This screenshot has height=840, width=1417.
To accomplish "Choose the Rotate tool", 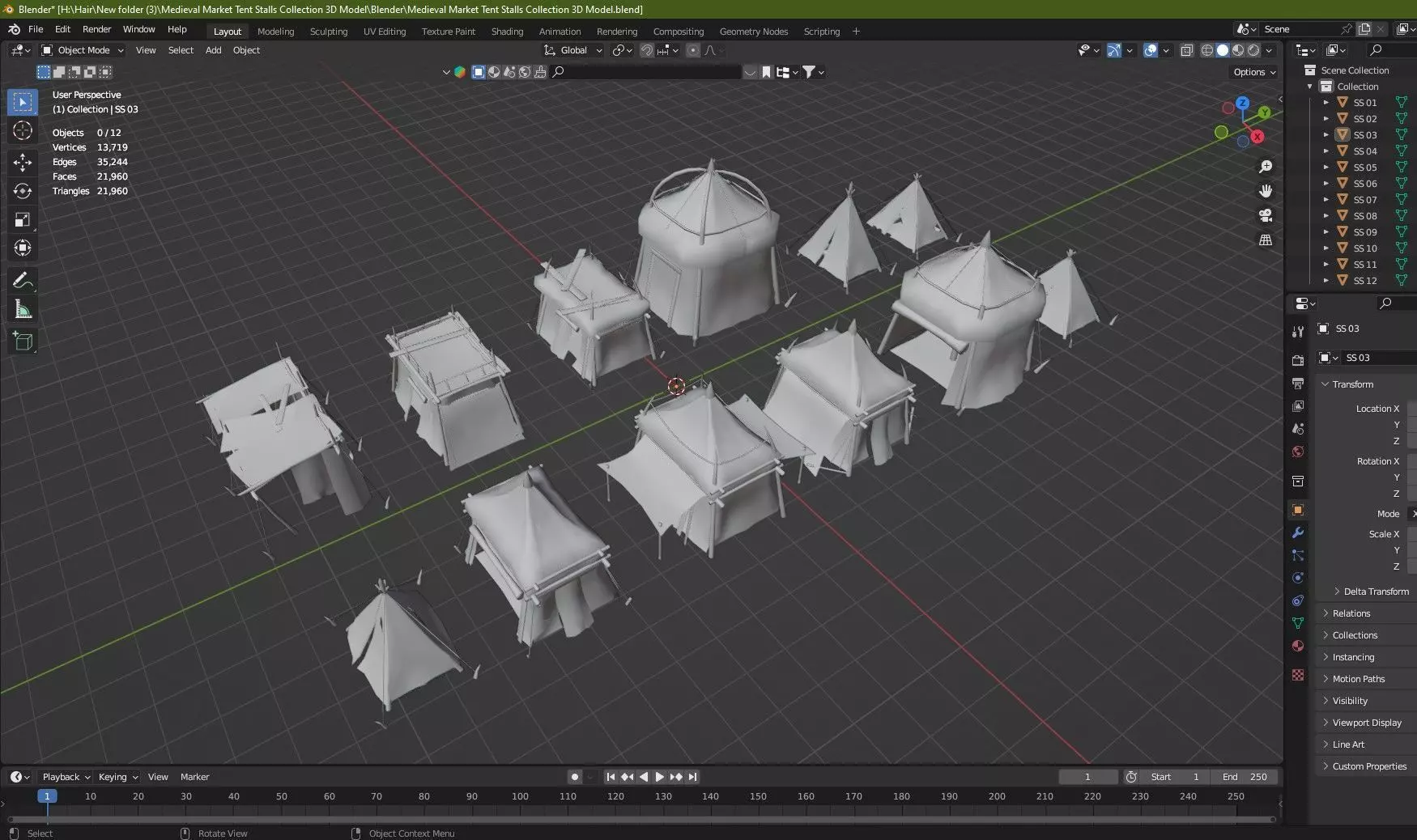I will pos(23,191).
